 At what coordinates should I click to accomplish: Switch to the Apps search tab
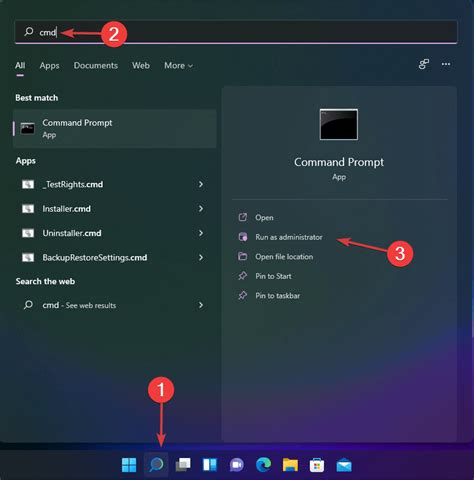[49, 66]
